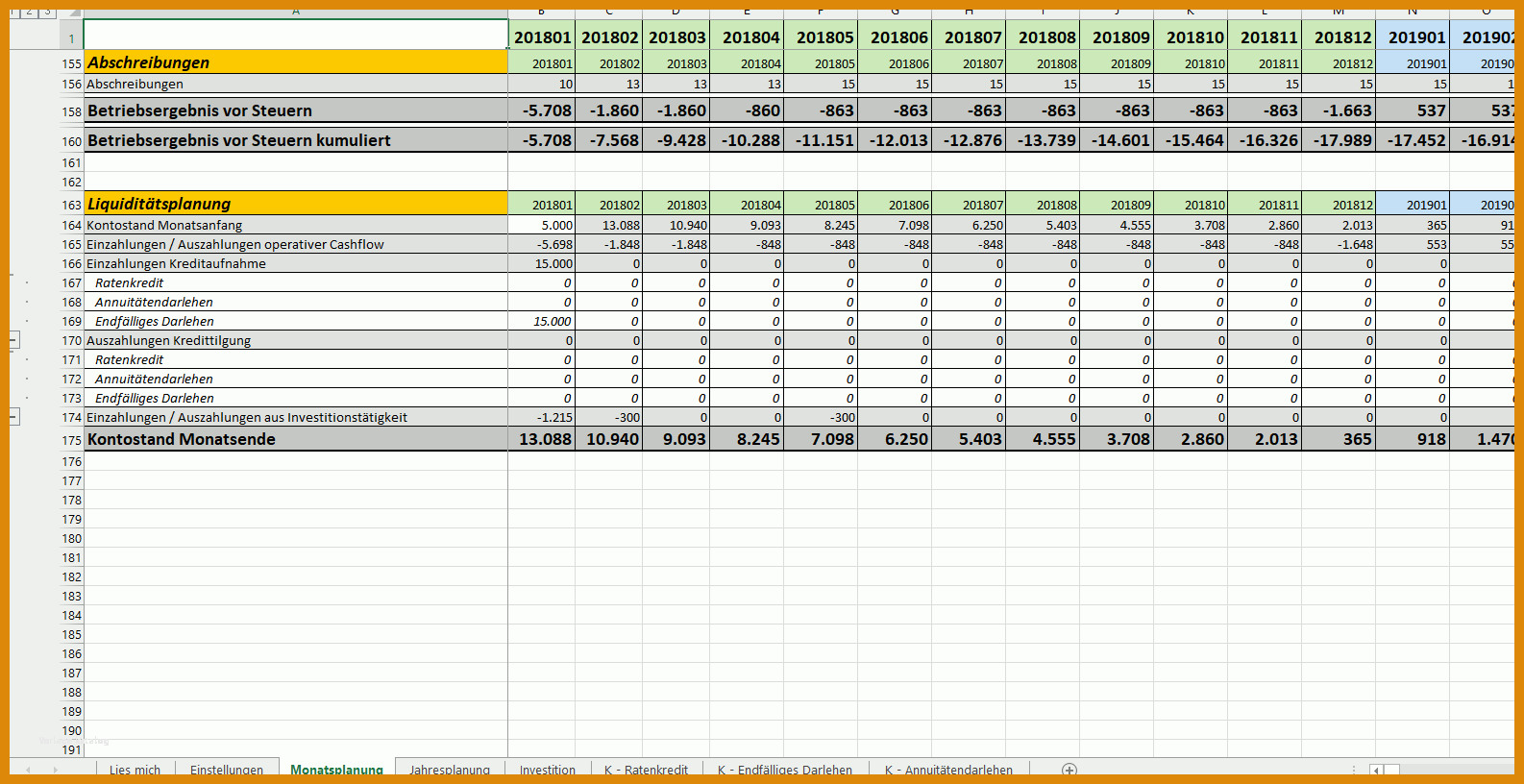
Task: Select the Abschreibungen value 10 in row 156
Action: [542, 84]
